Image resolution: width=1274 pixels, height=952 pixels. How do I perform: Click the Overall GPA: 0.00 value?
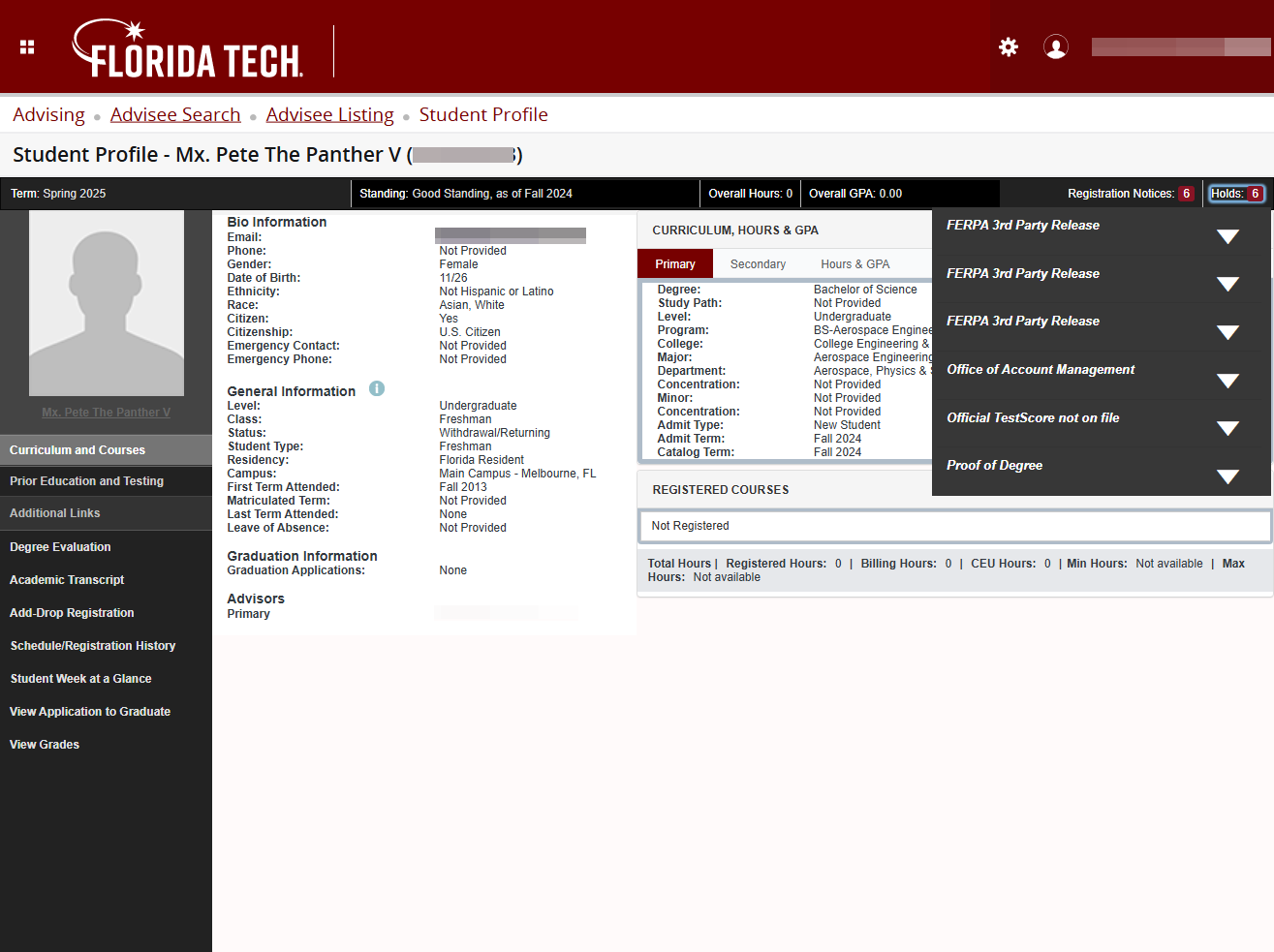tap(855, 194)
